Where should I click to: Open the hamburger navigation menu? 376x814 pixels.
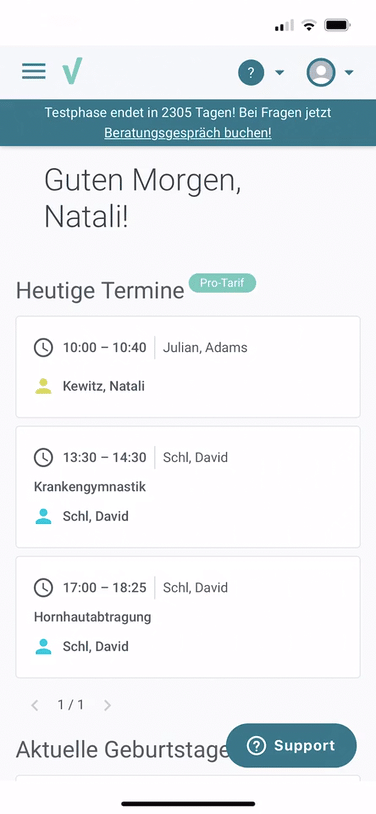[34, 71]
